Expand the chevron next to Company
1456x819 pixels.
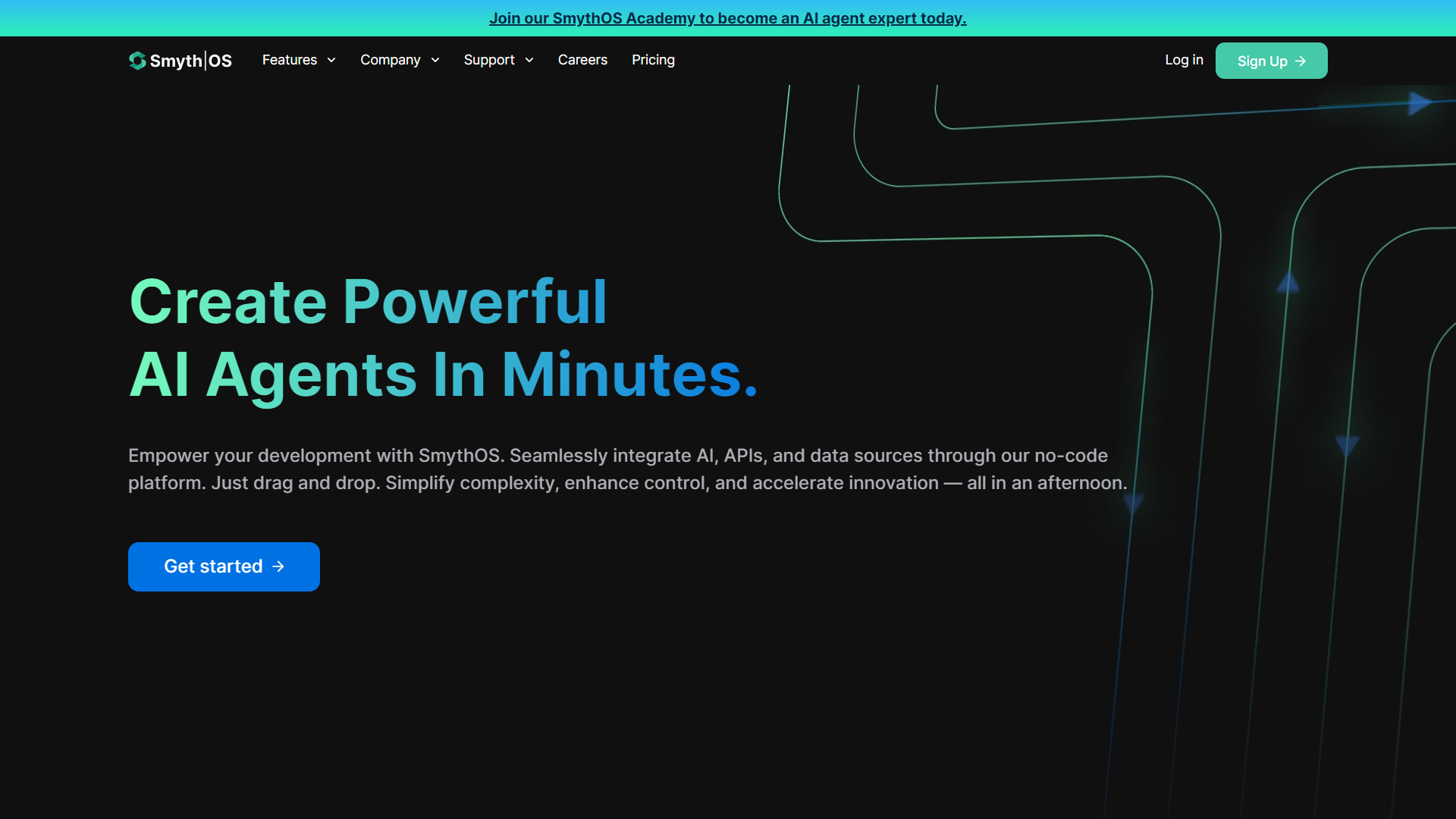pos(435,60)
